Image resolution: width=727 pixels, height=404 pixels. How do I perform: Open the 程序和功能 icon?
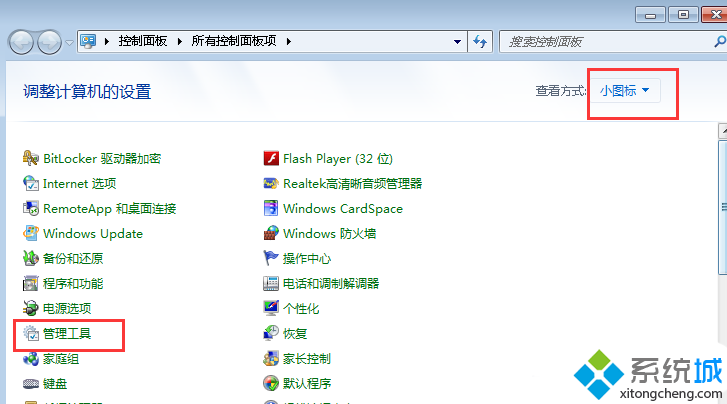[31, 283]
